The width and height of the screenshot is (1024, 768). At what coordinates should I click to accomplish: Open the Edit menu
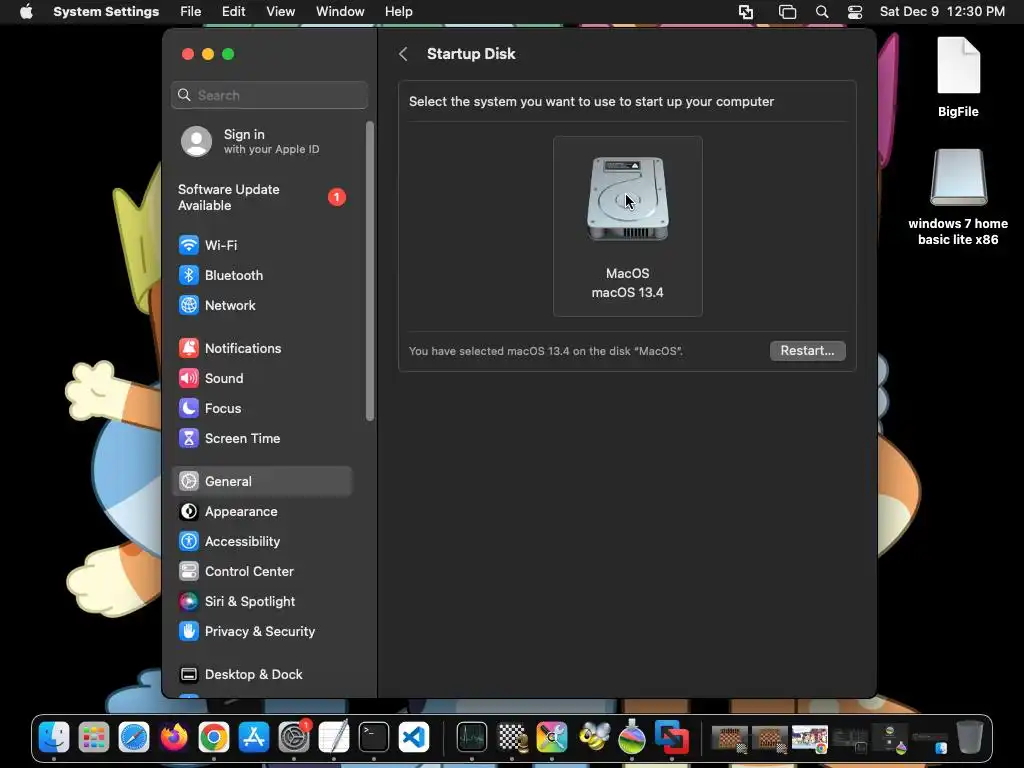[233, 12]
